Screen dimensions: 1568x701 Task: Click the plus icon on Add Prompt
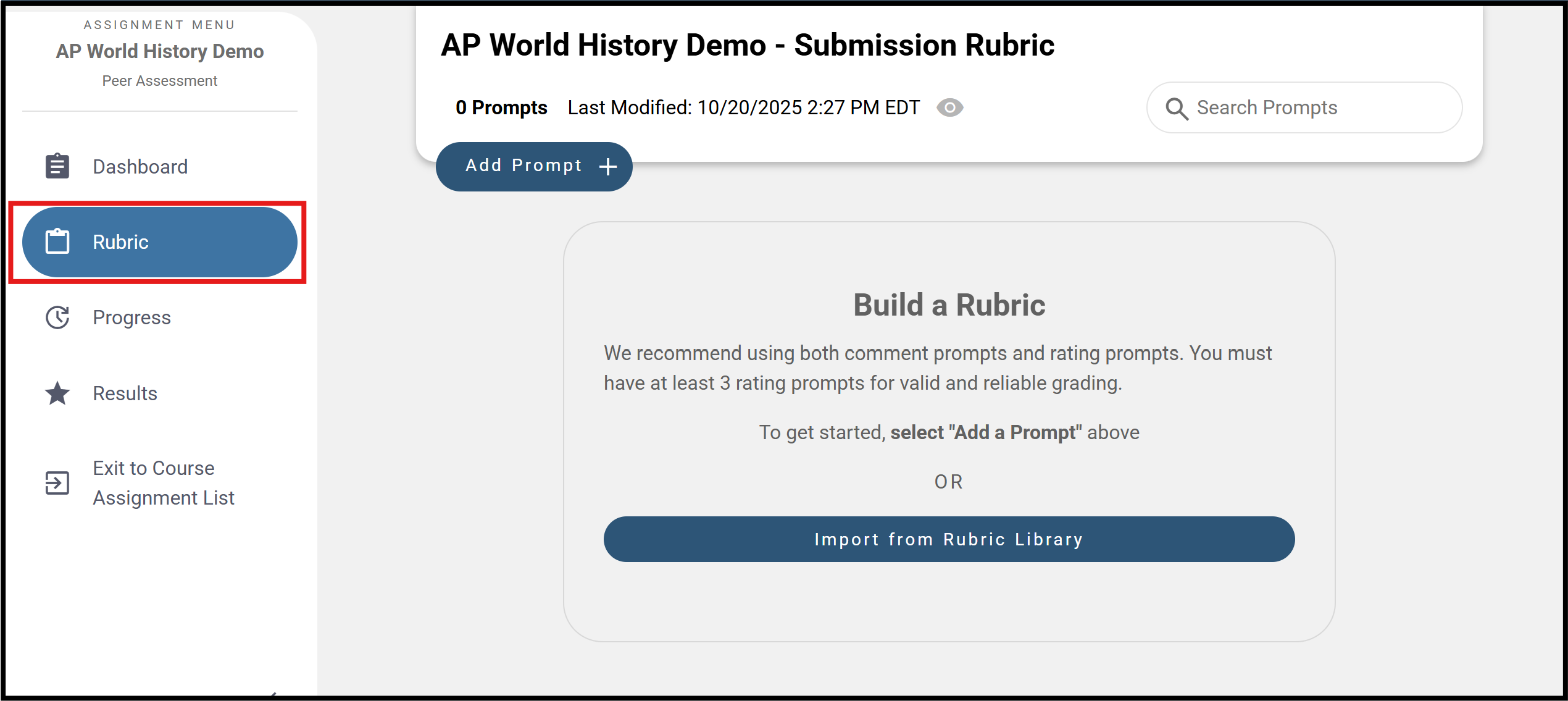[608, 167]
